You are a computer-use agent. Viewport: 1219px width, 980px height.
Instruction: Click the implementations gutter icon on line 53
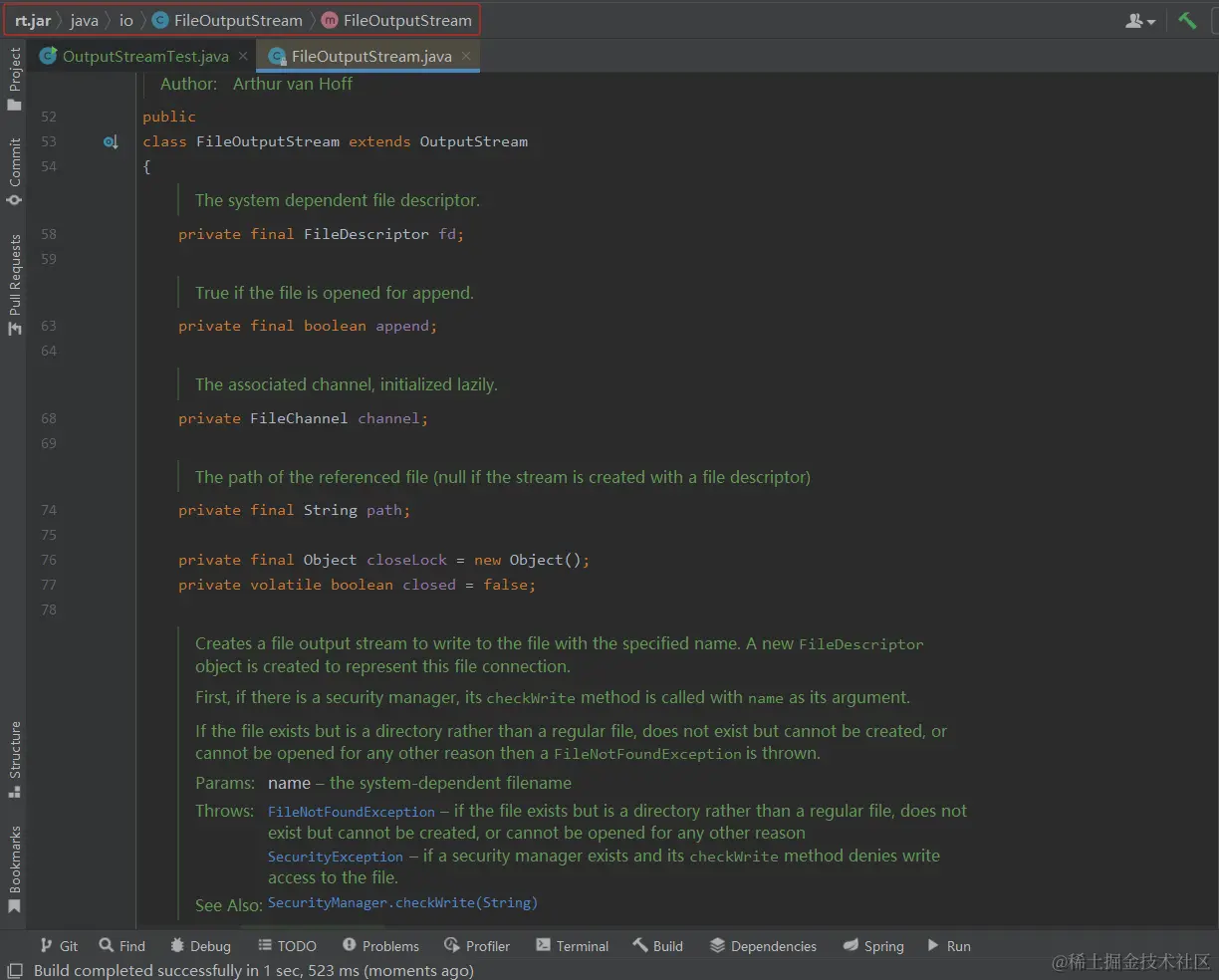coord(111,142)
